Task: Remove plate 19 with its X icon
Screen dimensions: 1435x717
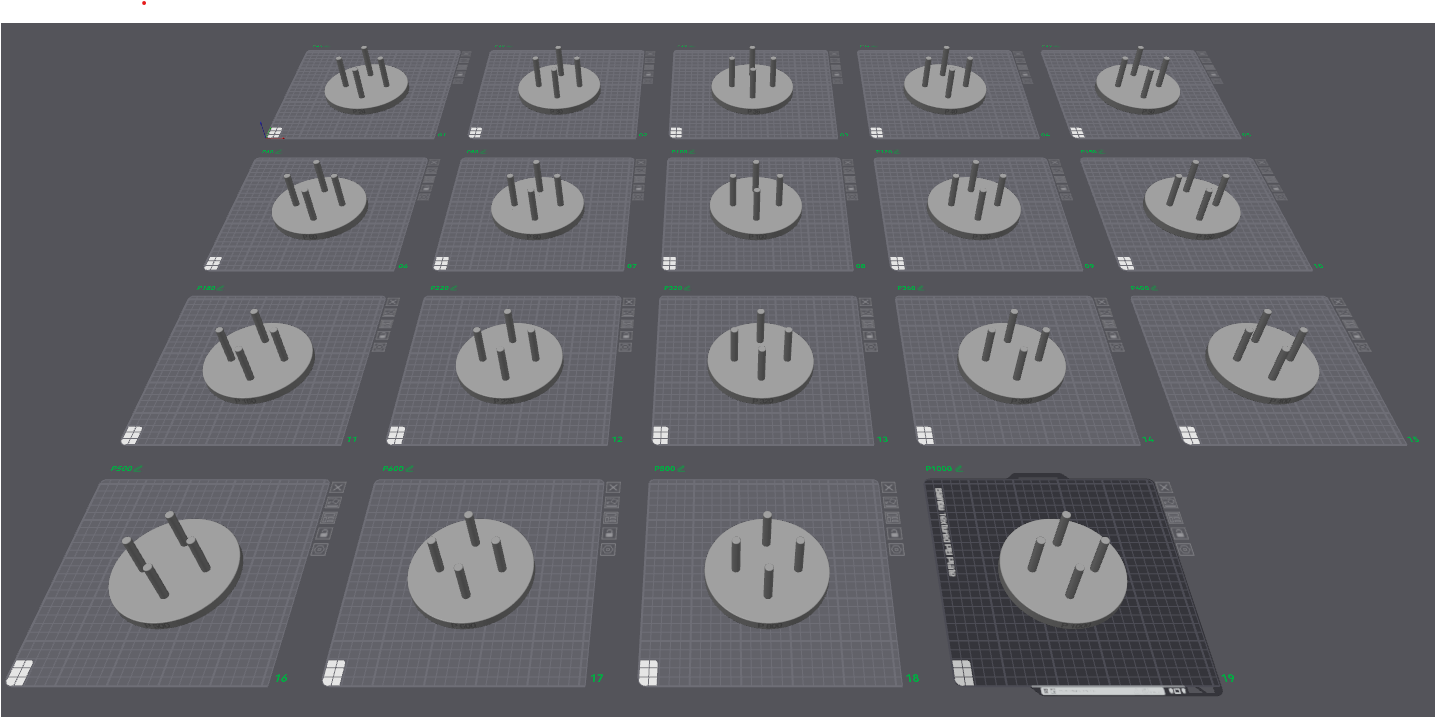Action: (x=1163, y=487)
